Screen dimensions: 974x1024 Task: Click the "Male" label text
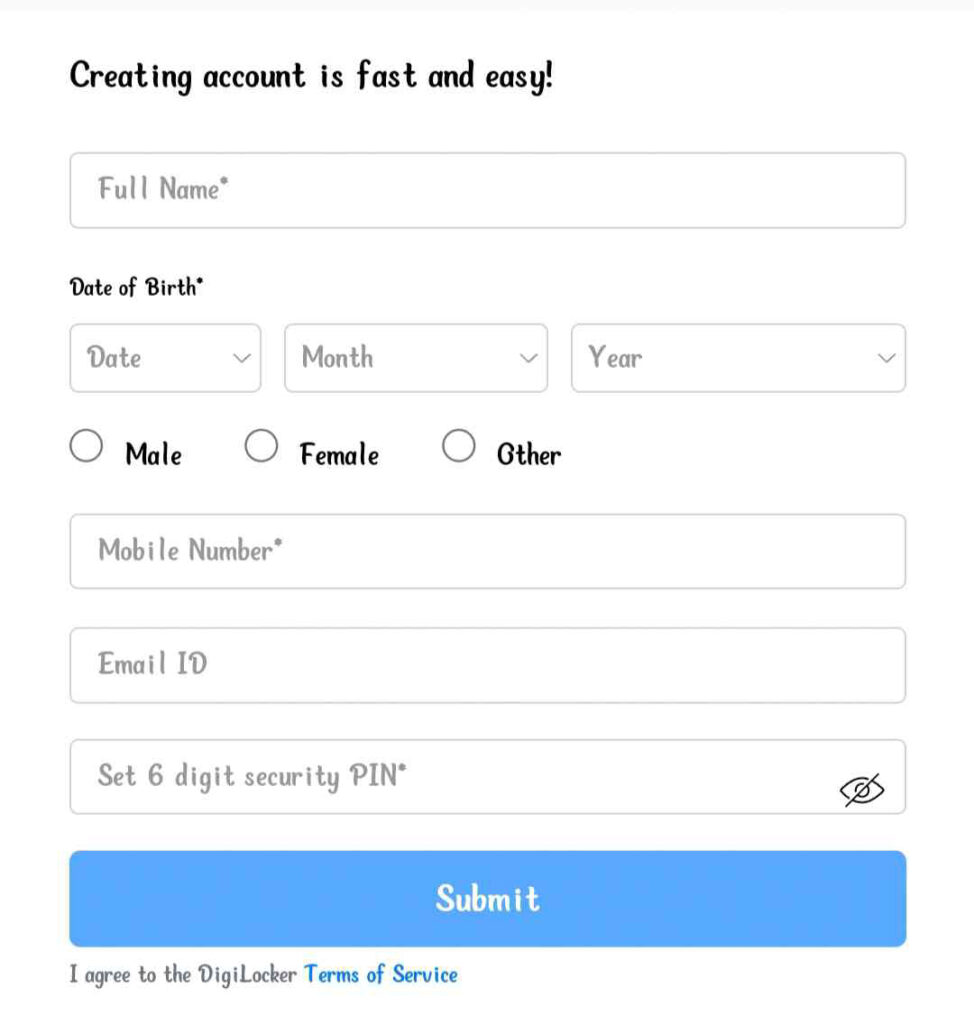pyautogui.click(x=154, y=456)
